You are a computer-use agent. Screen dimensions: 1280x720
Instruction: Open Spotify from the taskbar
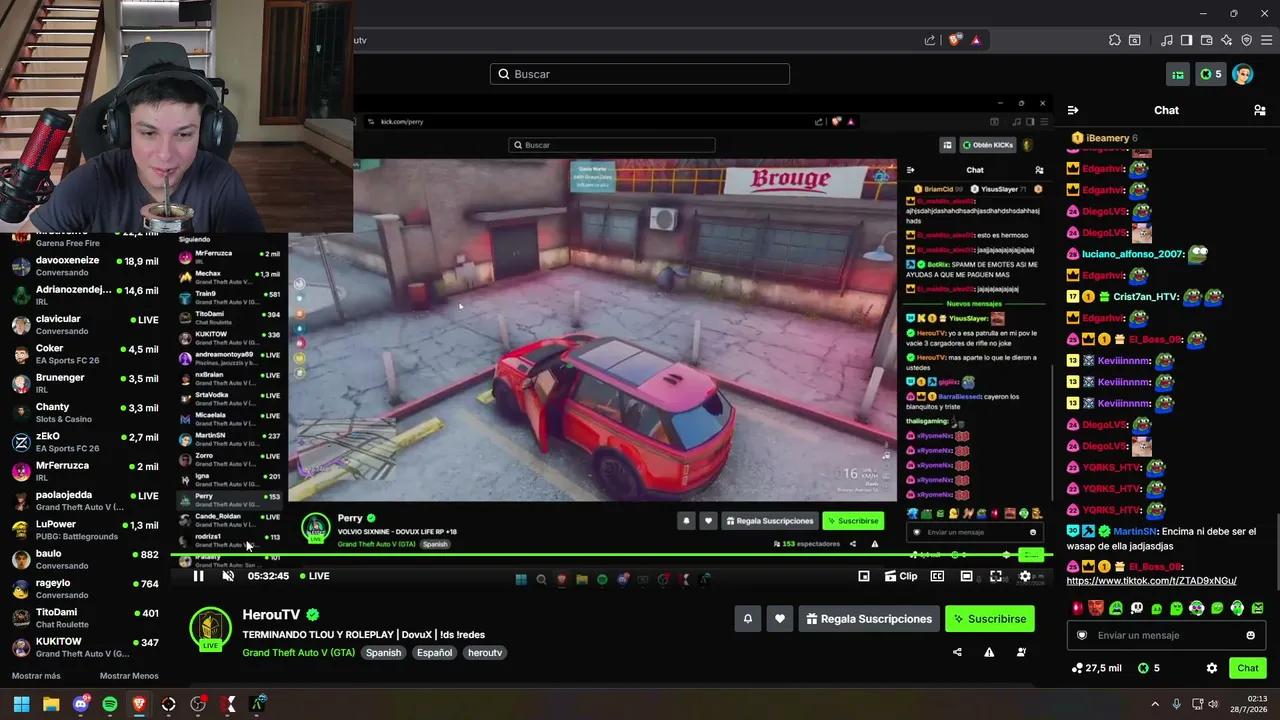pos(110,704)
